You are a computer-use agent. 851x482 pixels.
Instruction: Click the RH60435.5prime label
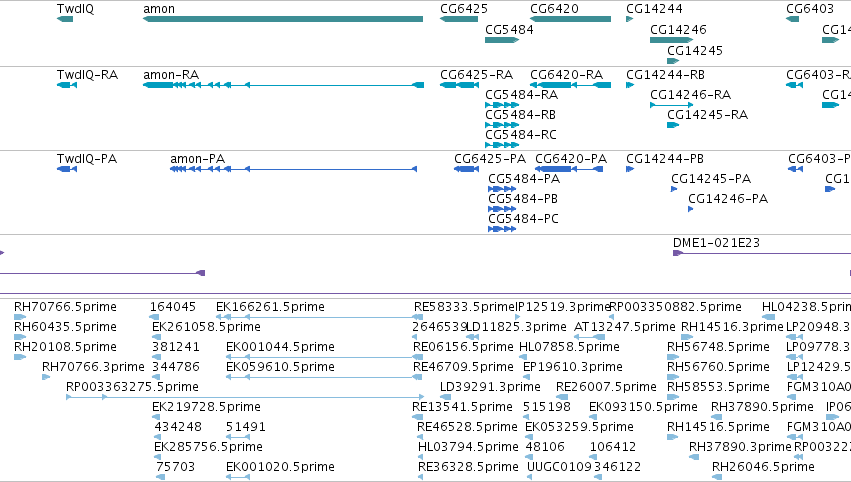65,327
